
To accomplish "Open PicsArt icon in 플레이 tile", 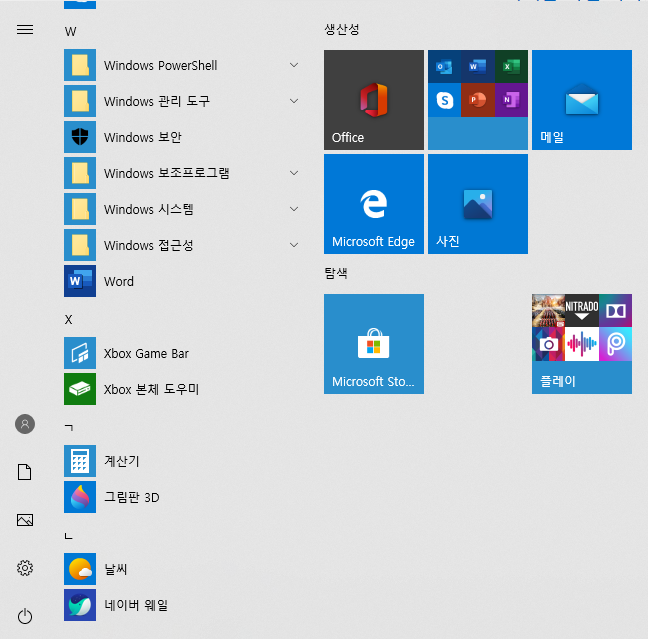I will (615, 344).
